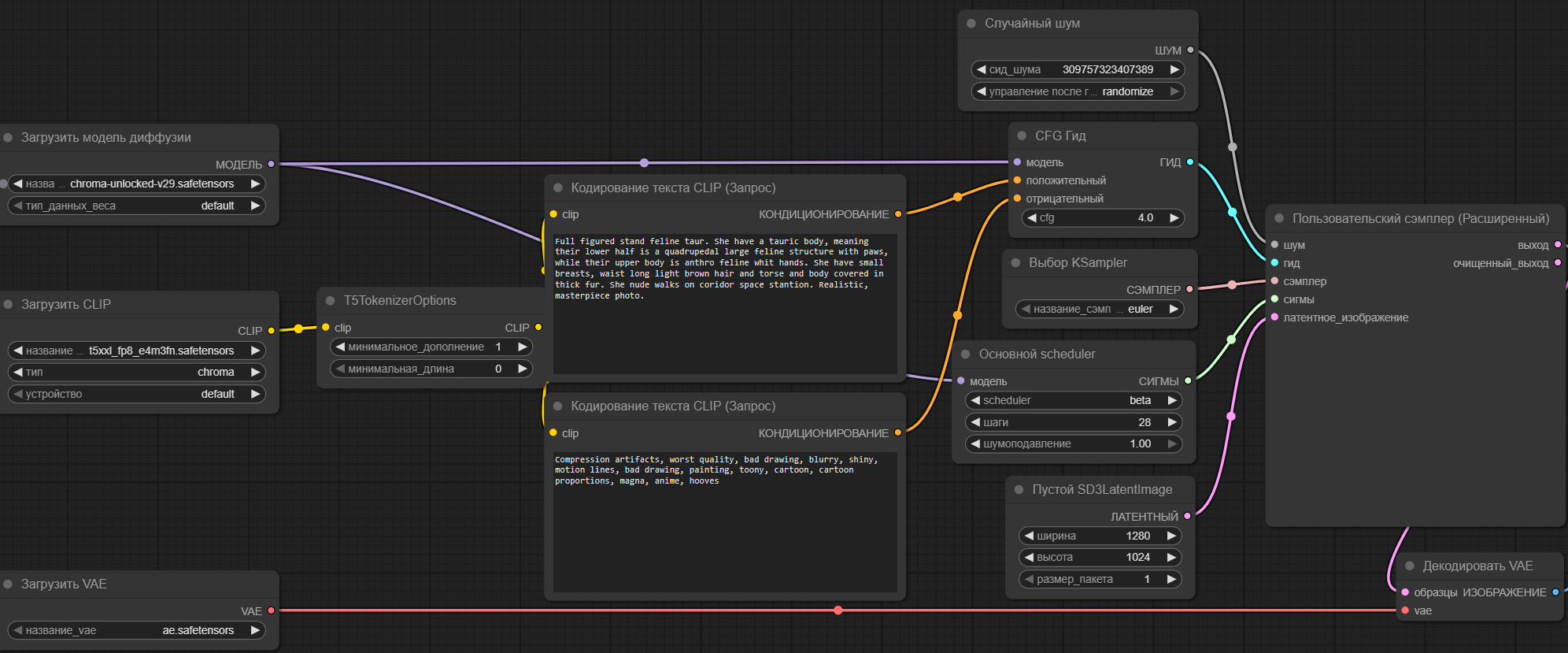The width and height of the screenshot is (1568, 653).
Task: Increase the ширина value with right arrow
Action: pos(1171,536)
